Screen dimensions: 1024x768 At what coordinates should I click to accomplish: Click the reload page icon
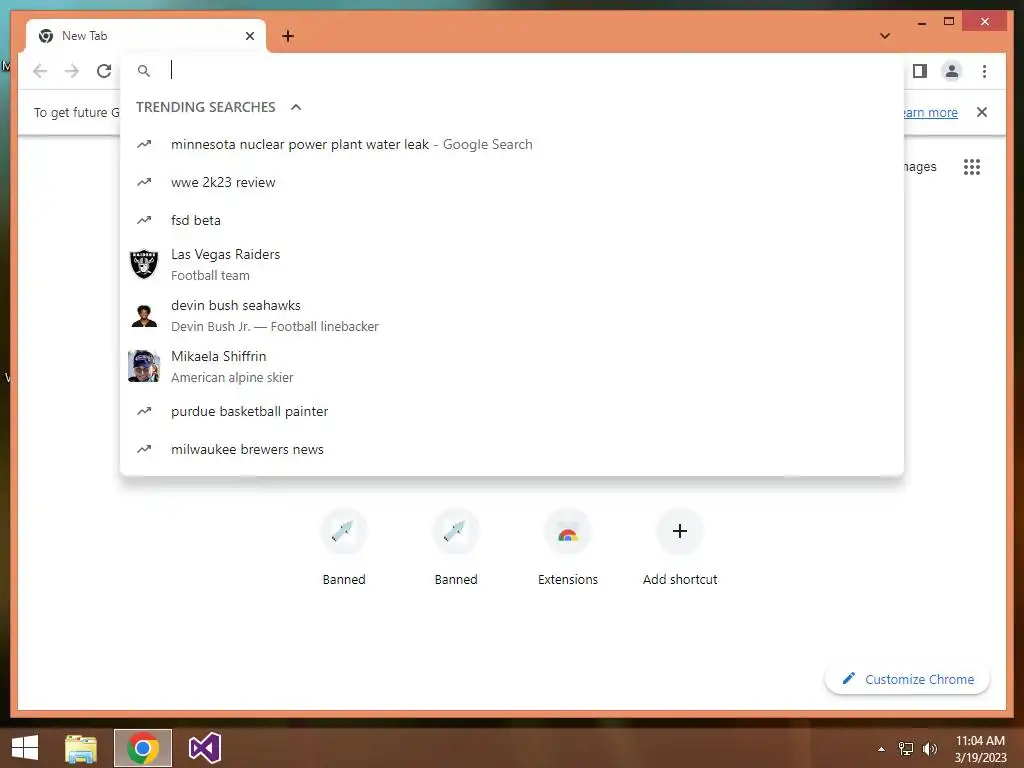click(104, 71)
